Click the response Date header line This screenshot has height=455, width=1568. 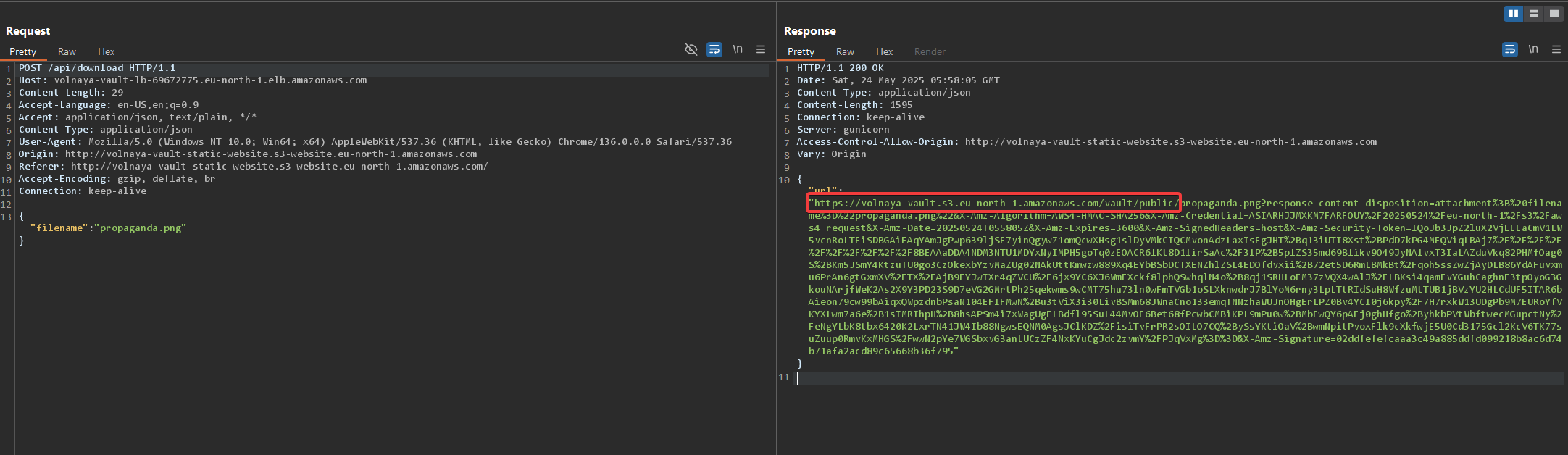(x=898, y=80)
